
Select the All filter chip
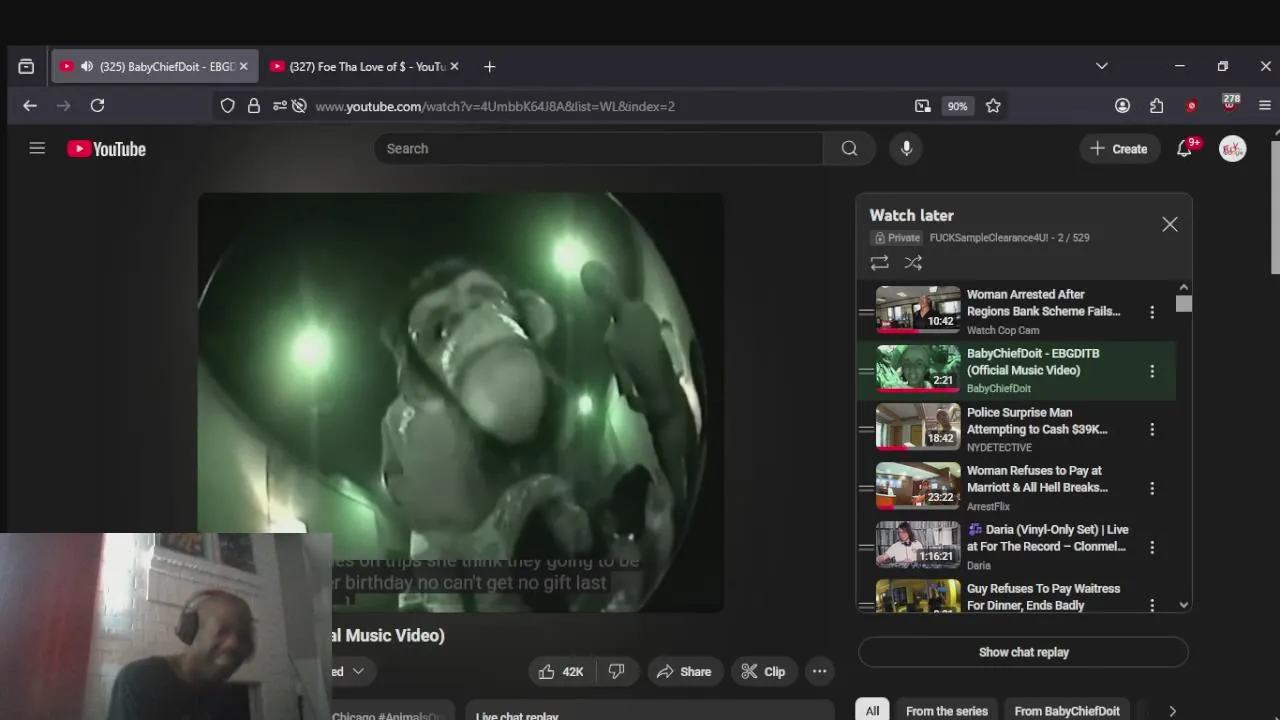click(872, 711)
